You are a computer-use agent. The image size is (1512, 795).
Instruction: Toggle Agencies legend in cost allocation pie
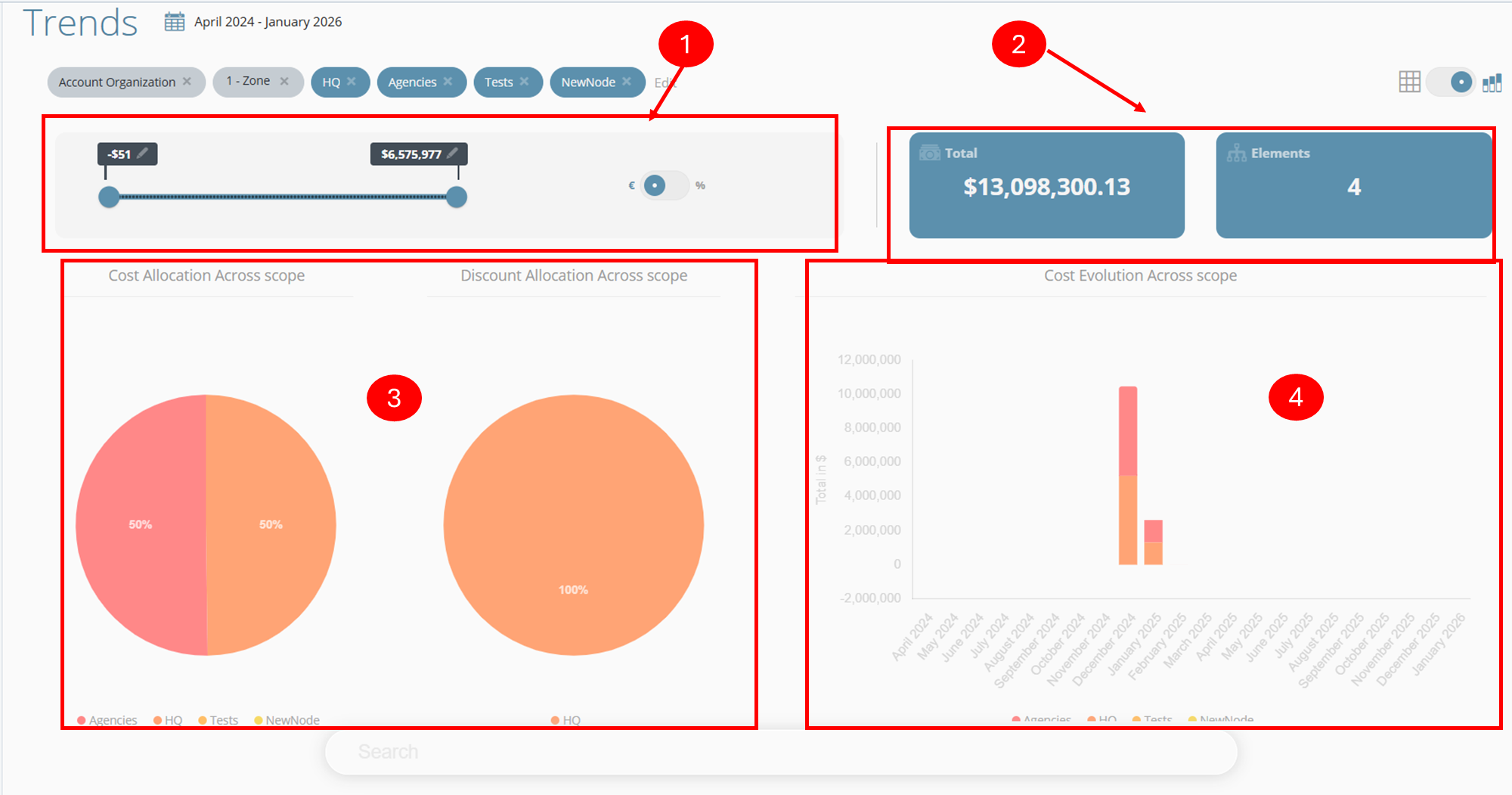[107, 720]
